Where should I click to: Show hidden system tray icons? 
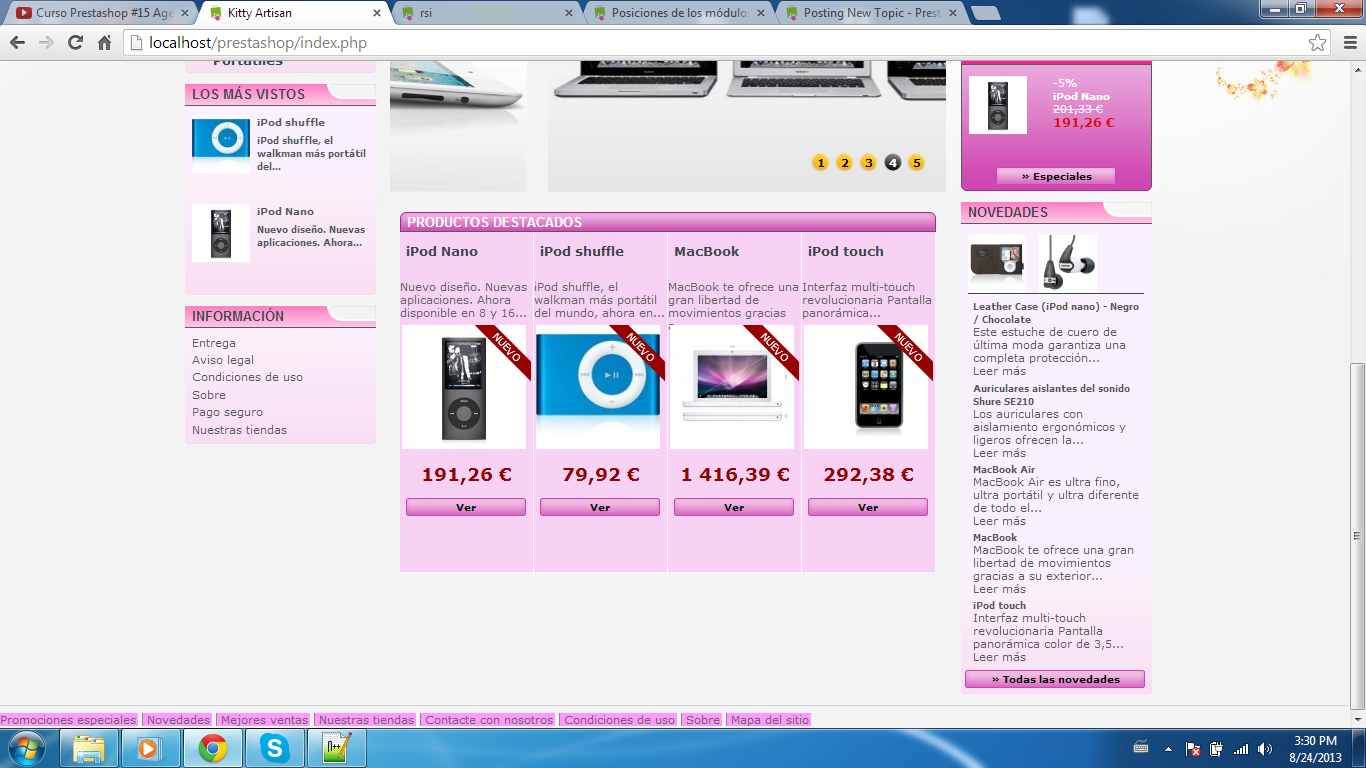1168,748
